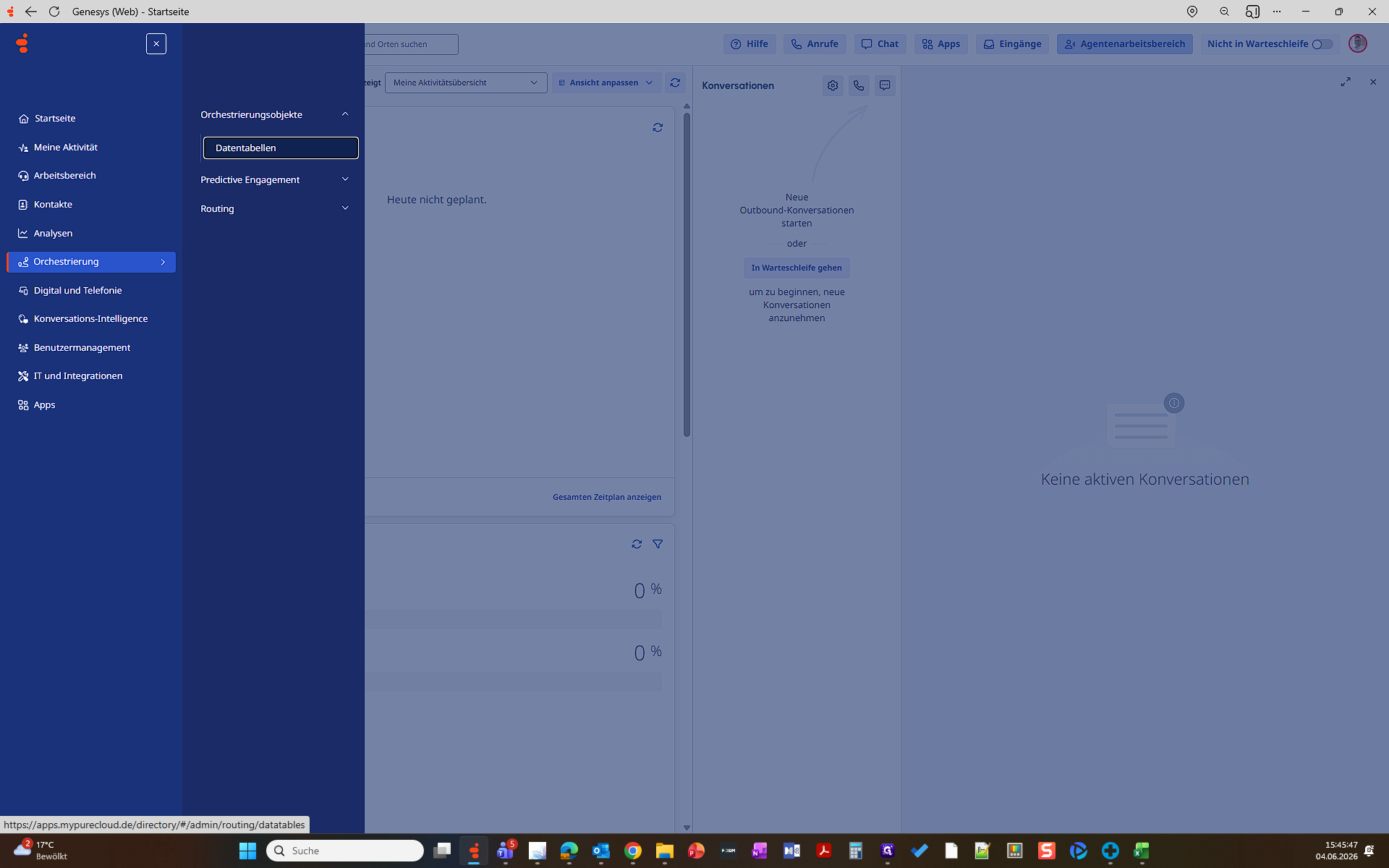
Task: Open File Explorer from the taskbar
Action: [x=665, y=851]
